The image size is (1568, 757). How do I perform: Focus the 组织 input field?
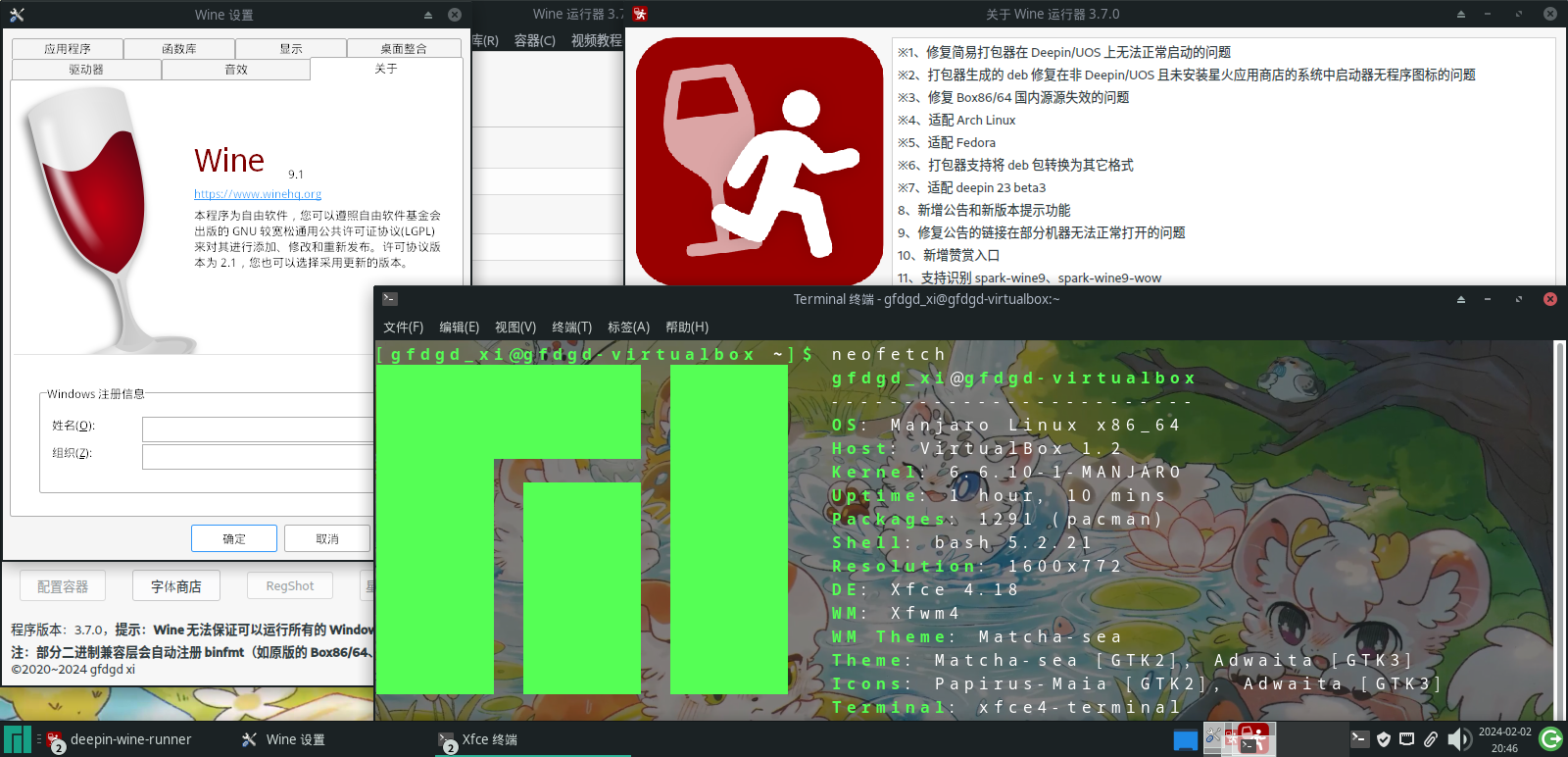coord(258,457)
